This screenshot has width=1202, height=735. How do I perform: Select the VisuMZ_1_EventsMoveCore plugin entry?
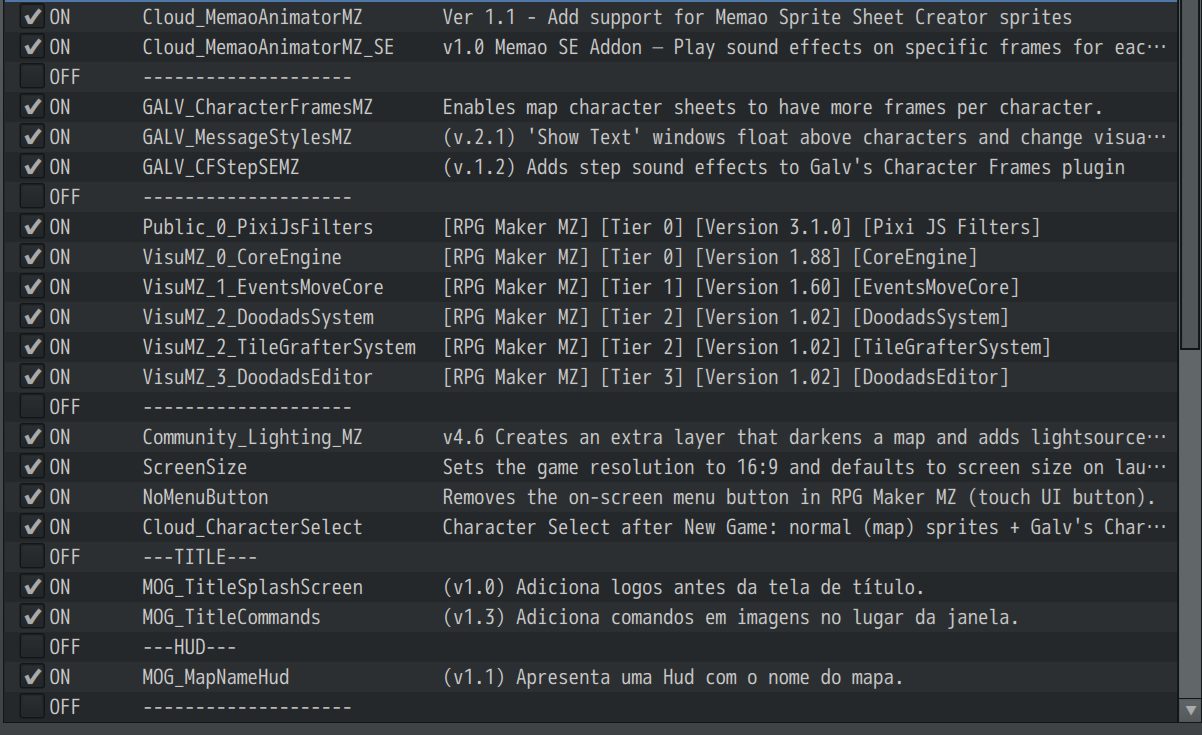(263, 287)
